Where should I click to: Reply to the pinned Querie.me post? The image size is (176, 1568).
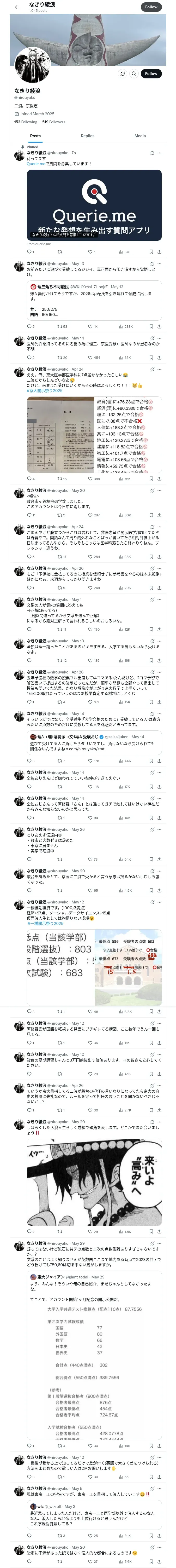29,251
